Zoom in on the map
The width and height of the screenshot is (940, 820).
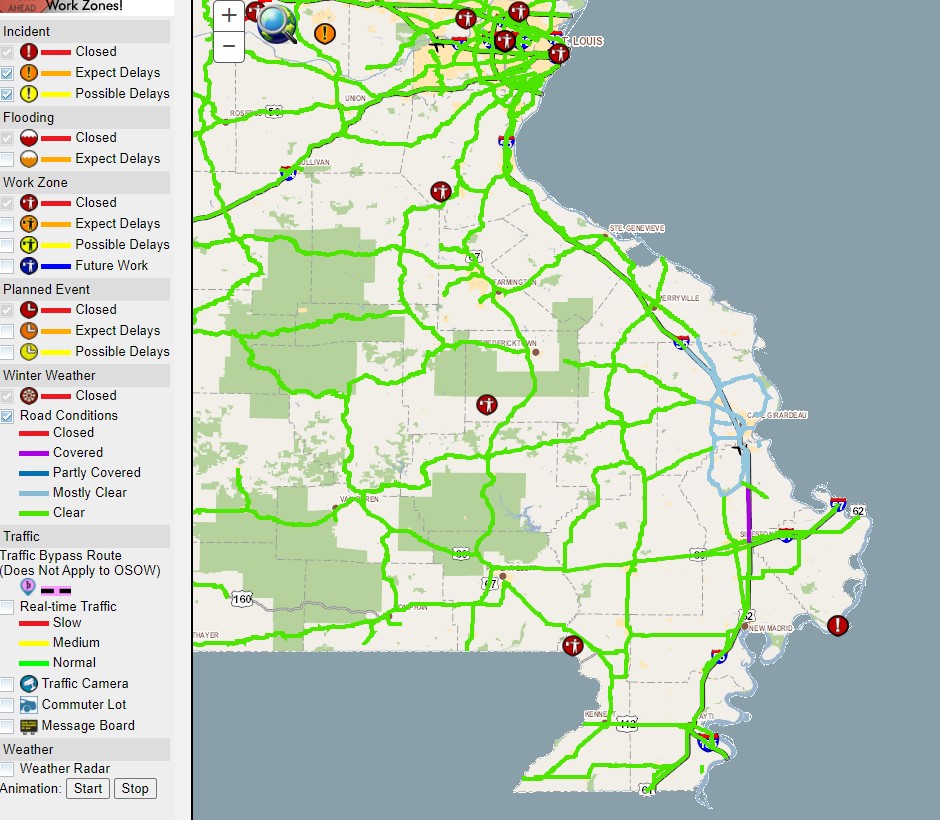click(229, 16)
